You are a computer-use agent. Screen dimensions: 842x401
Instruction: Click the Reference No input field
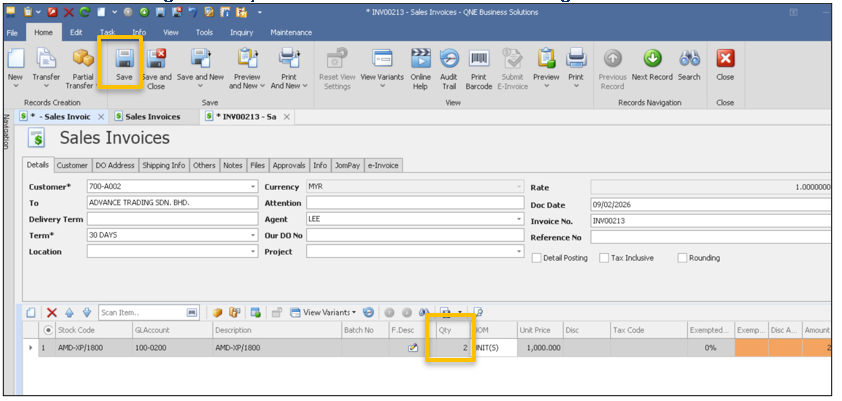[x=710, y=237]
